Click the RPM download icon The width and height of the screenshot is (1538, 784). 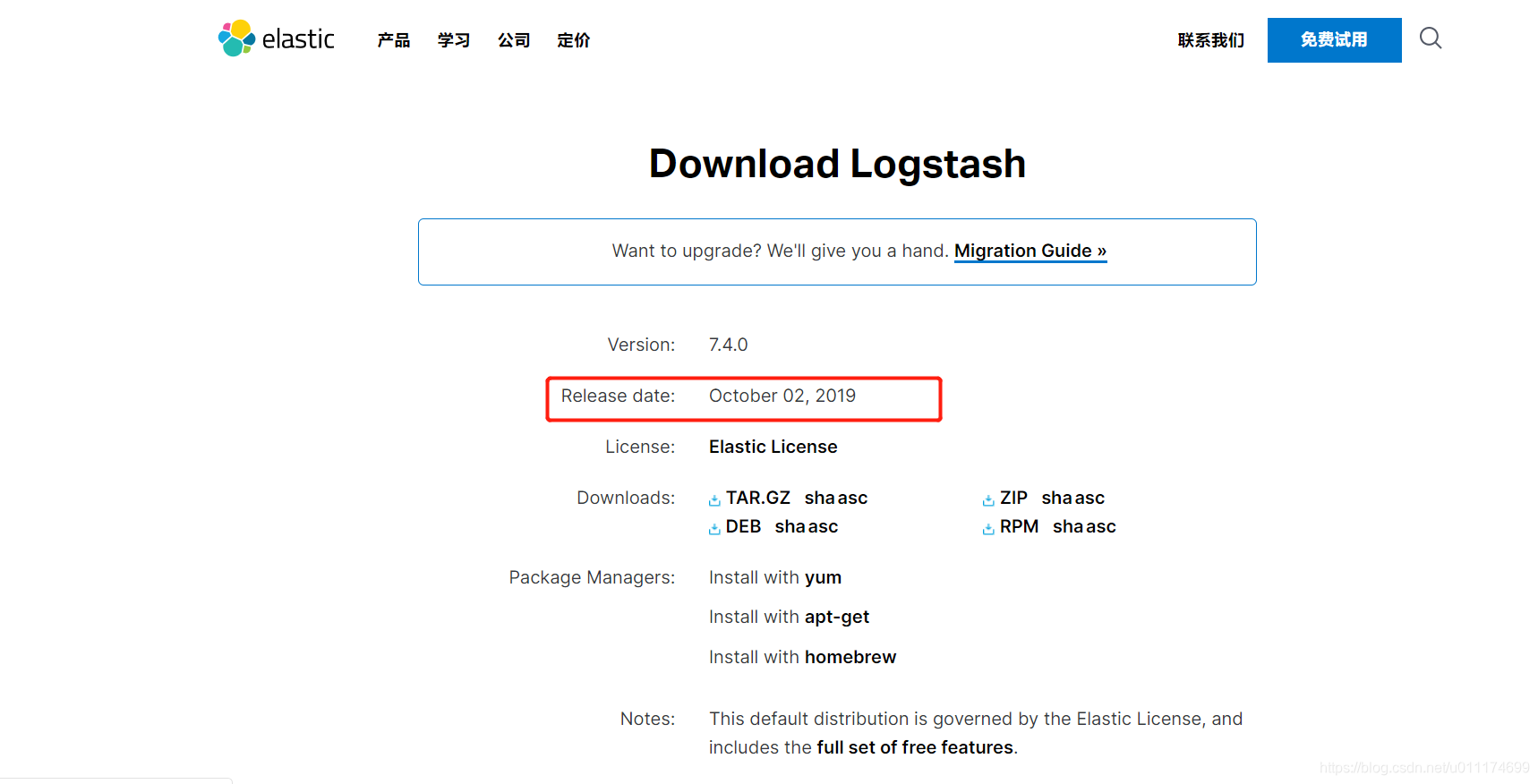tap(988, 529)
